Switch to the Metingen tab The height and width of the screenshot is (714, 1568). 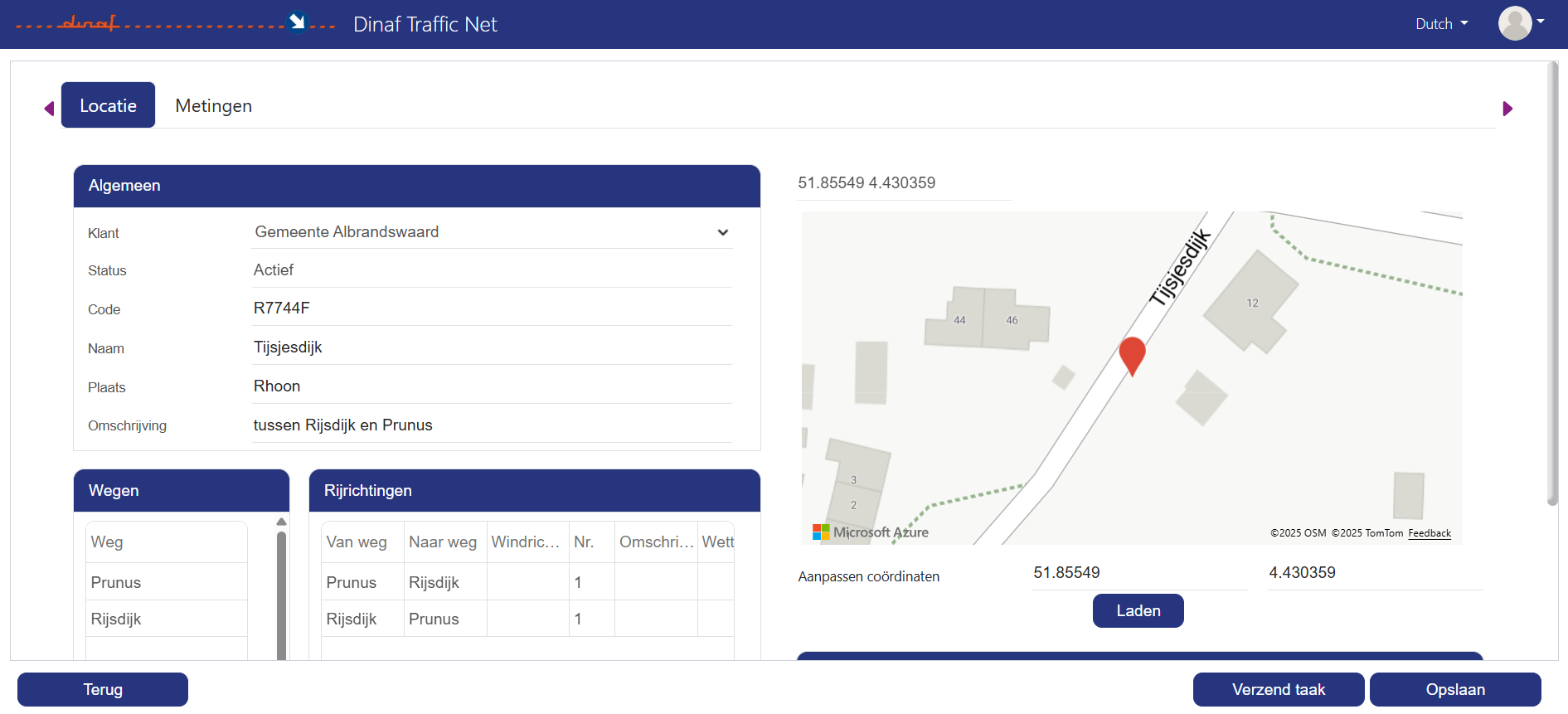(214, 106)
